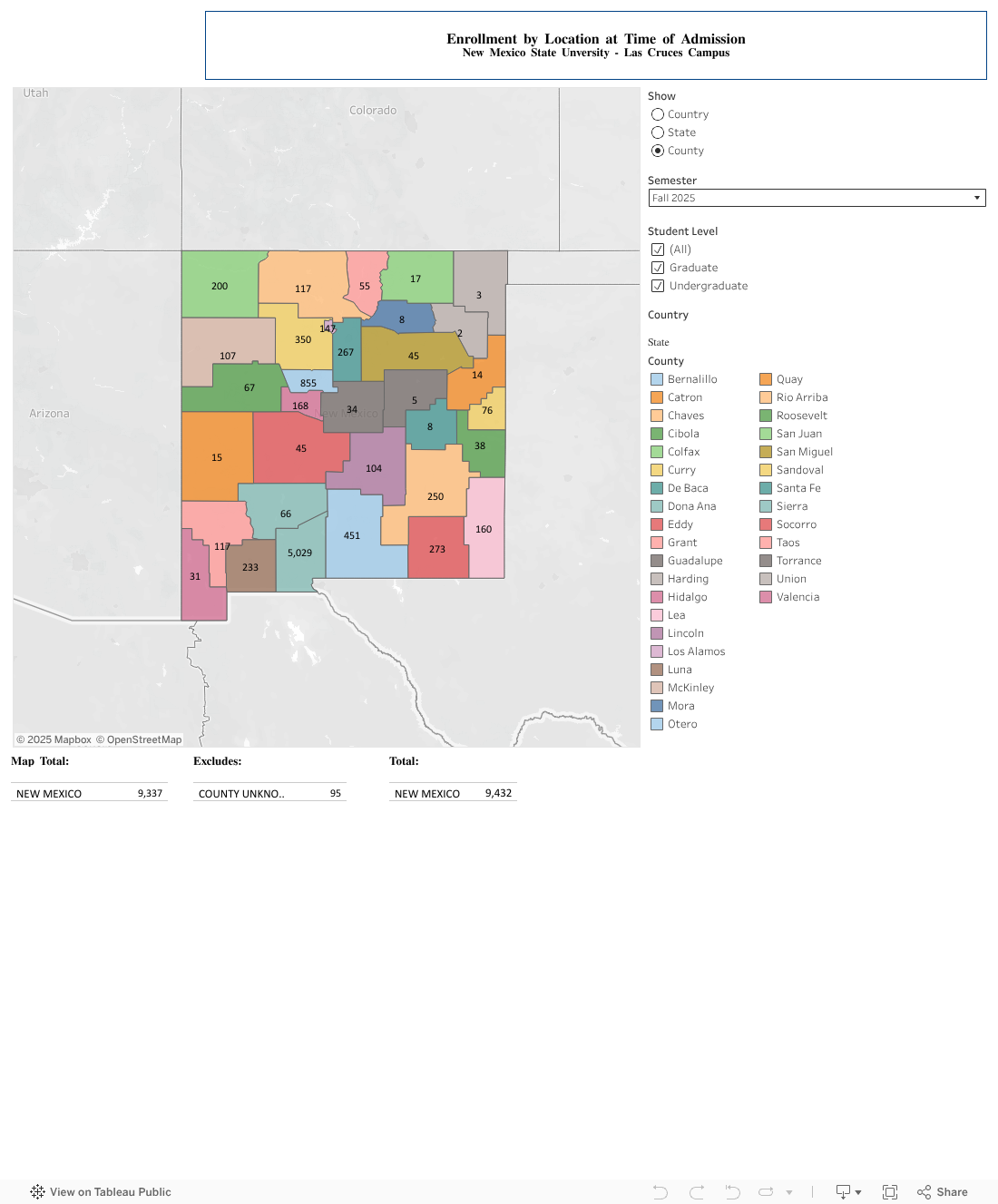Viewport: 998px width, 1204px height.
Task: Click the Map Total NEW MEXICO 9,337 row
Action: (89, 793)
